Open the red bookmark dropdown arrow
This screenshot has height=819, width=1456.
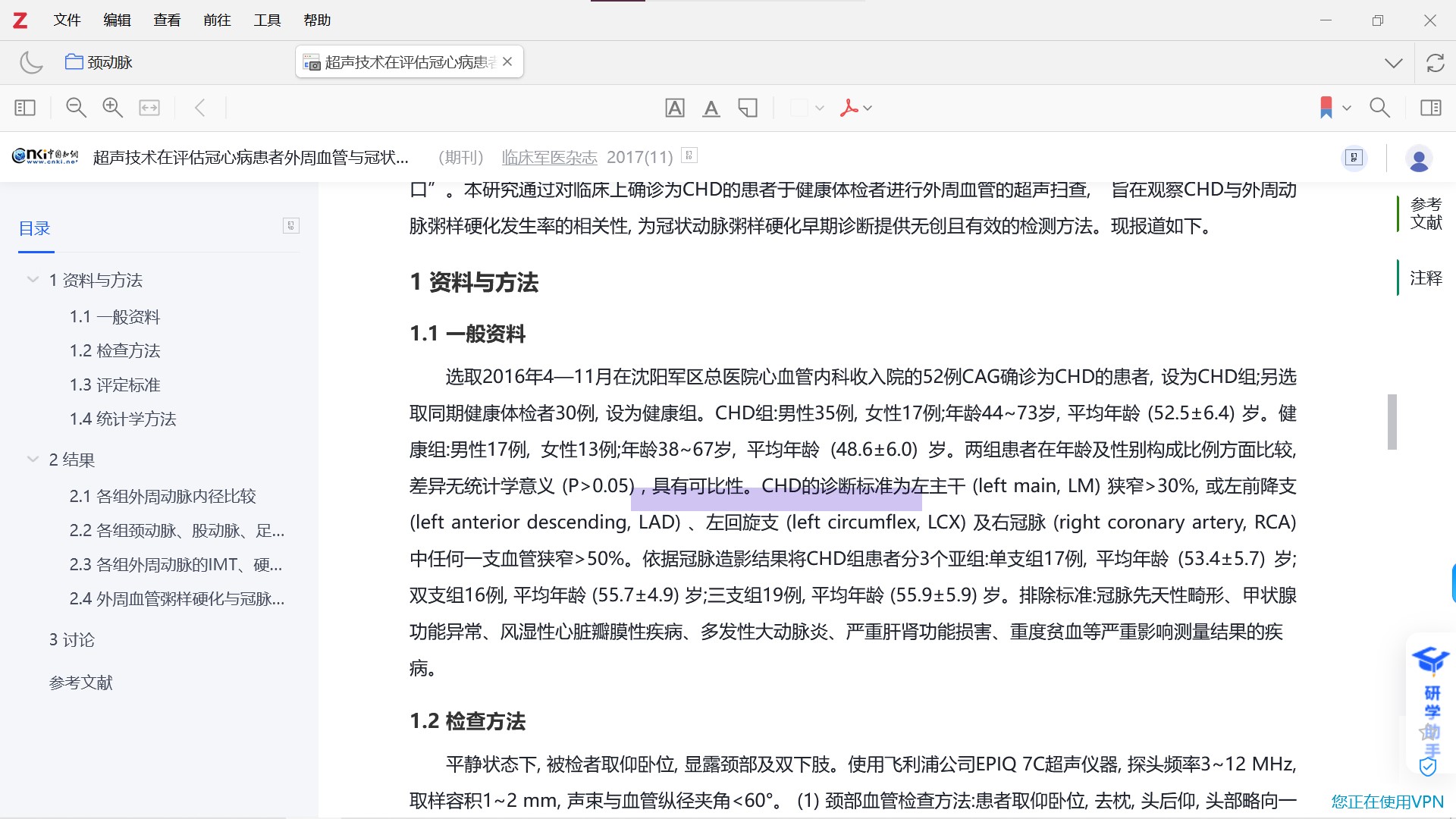pos(1347,108)
